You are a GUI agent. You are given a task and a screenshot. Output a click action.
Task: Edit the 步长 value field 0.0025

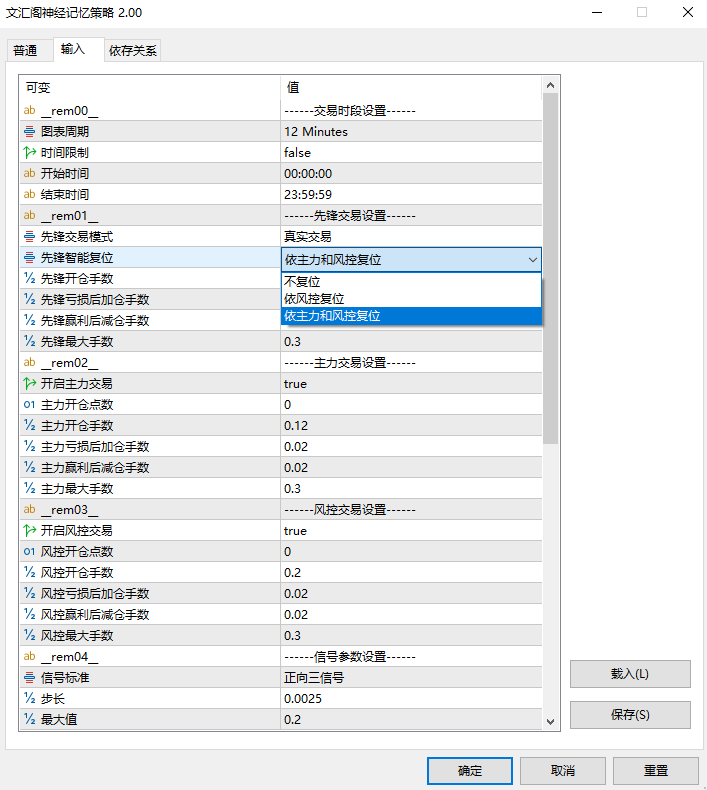click(x=410, y=699)
